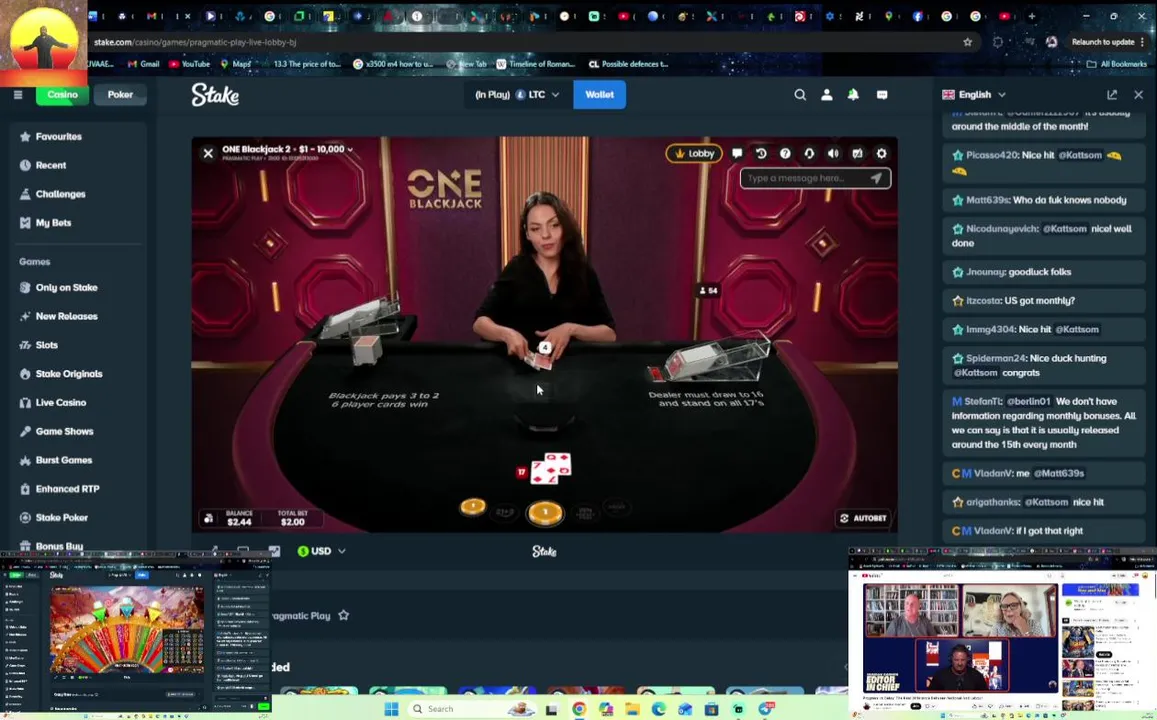Open the Stake wheel game thumbnail window
The image size is (1157, 720).
(136, 634)
